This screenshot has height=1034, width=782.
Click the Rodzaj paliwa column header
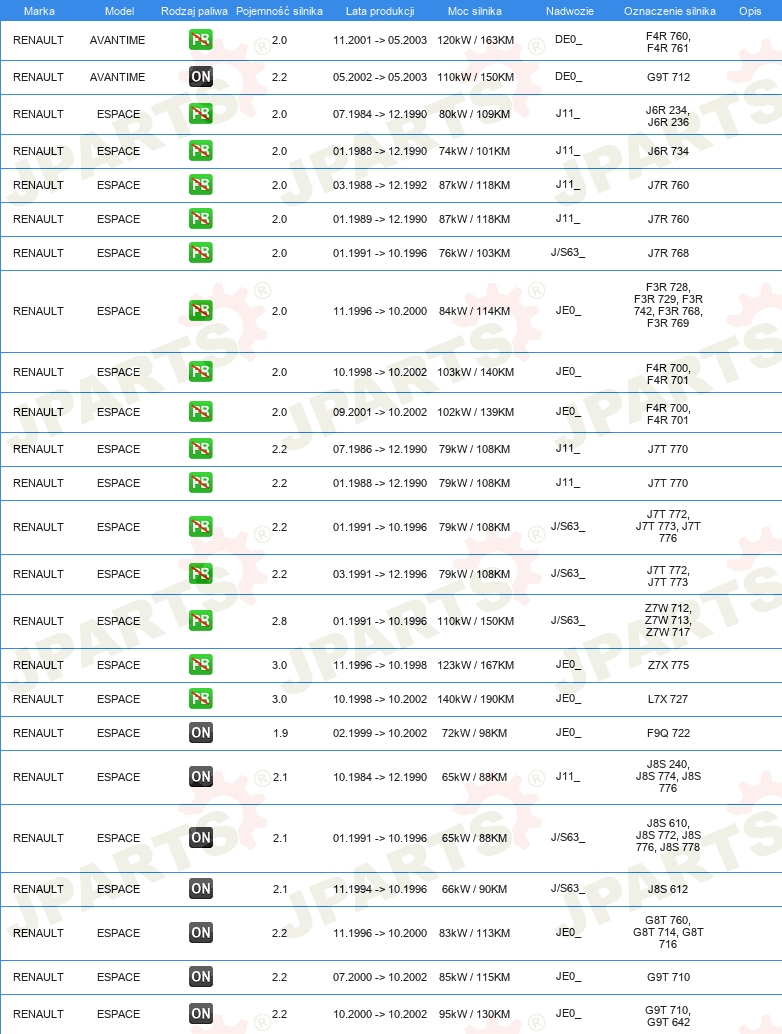tap(195, 11)
